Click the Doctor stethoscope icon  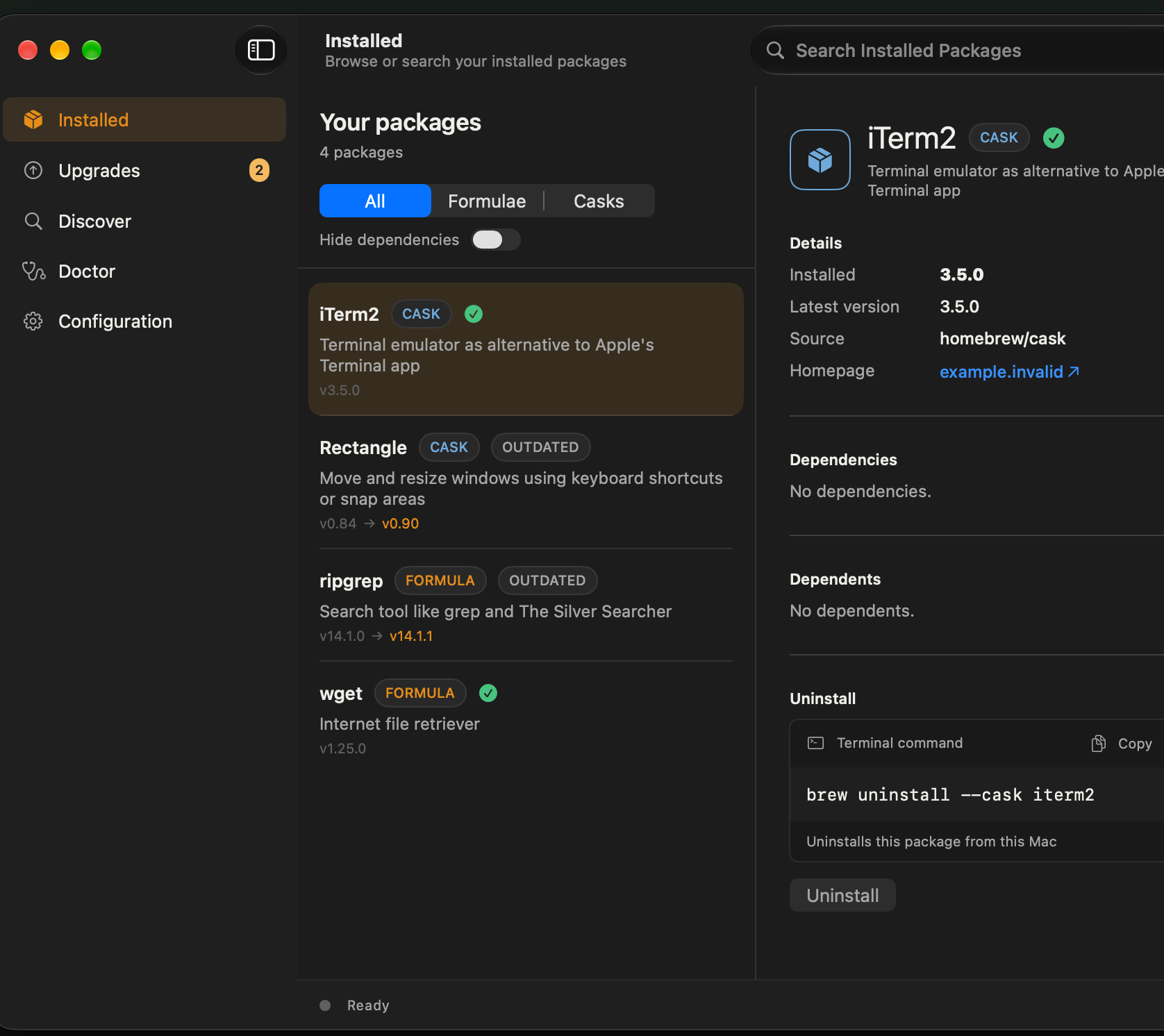click(x=33, y=271)
